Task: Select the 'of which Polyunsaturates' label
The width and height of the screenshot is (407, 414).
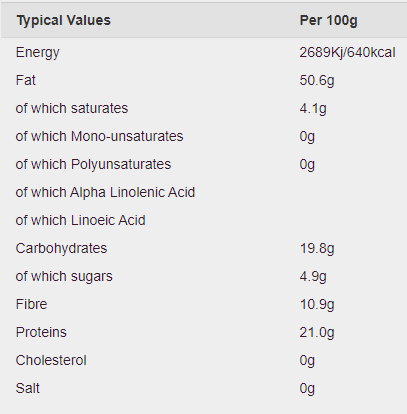Action: [x=93, y=165]
